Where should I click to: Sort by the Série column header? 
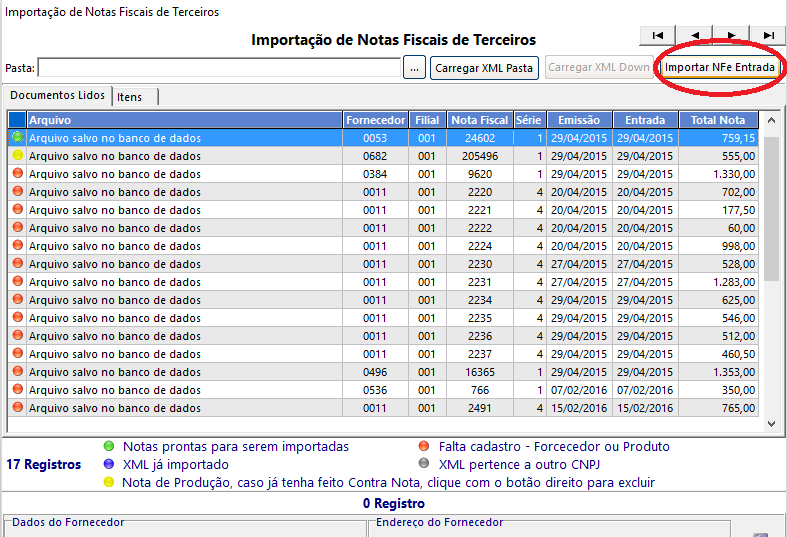coord(530,120)
